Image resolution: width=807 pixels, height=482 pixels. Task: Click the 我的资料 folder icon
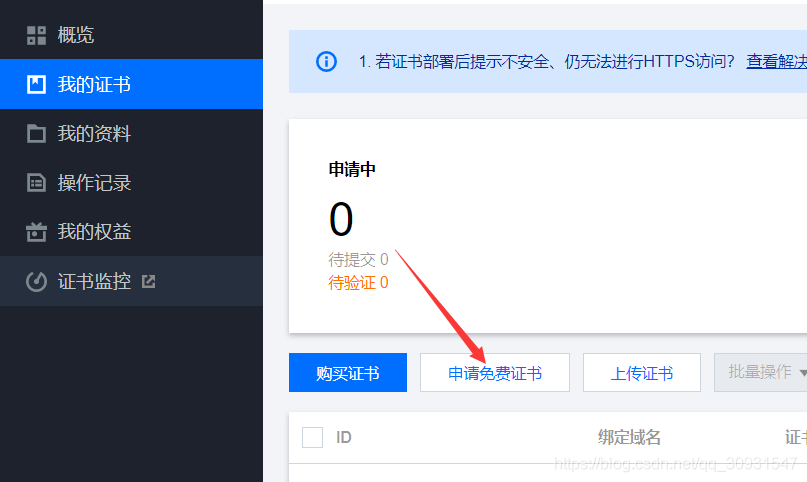[x=36, y=134]
